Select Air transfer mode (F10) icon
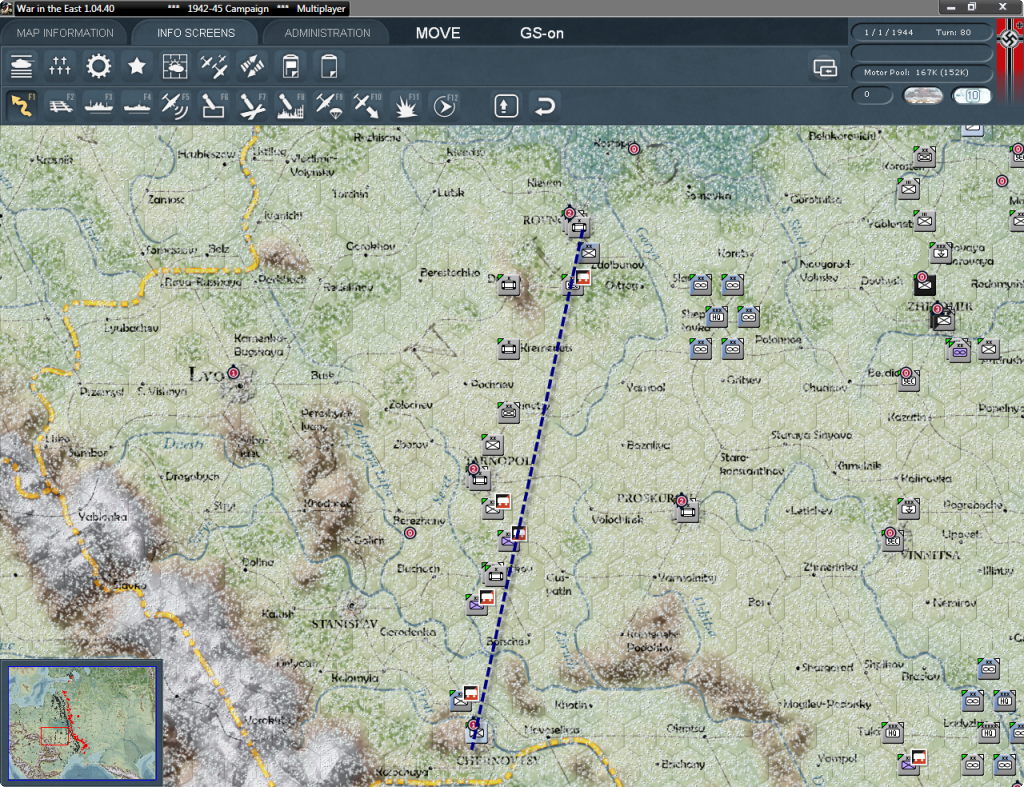The image size is (1024, 787). coord(367,105)
